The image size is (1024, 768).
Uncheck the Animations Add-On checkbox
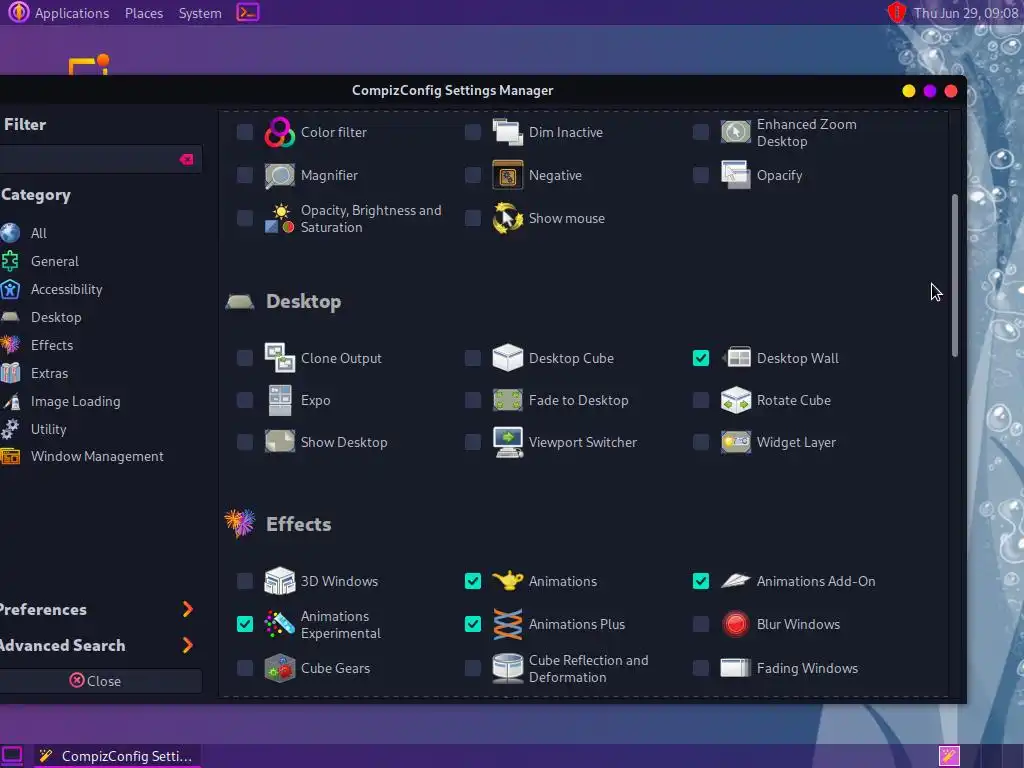click(701, 581)
